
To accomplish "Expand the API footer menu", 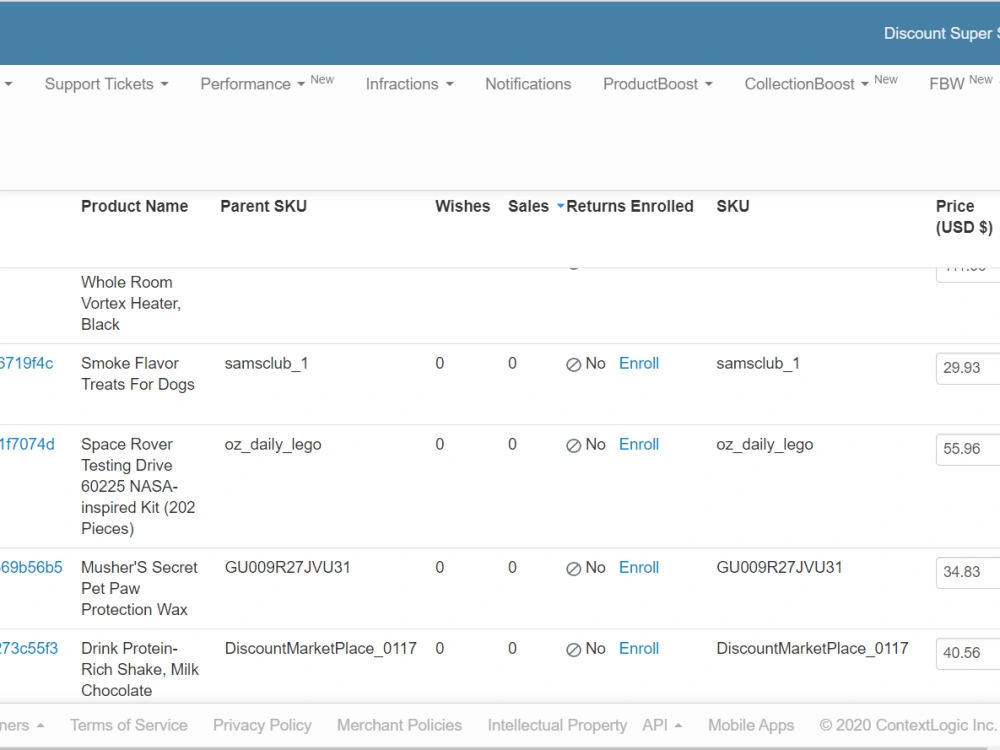I will 662,726.
